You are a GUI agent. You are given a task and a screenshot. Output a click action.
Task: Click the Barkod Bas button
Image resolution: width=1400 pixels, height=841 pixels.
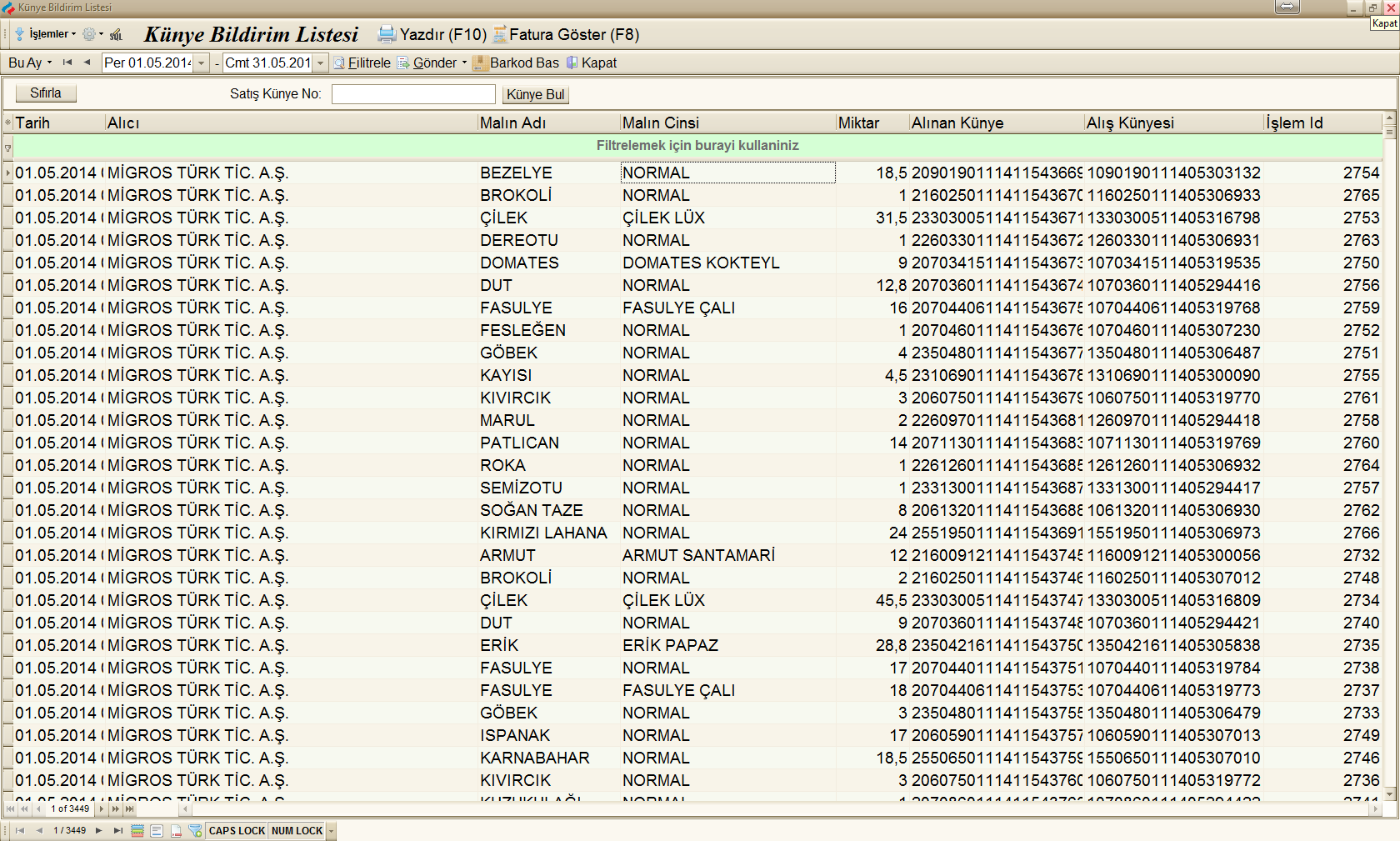pyautogui.click(x=516, y=63)
